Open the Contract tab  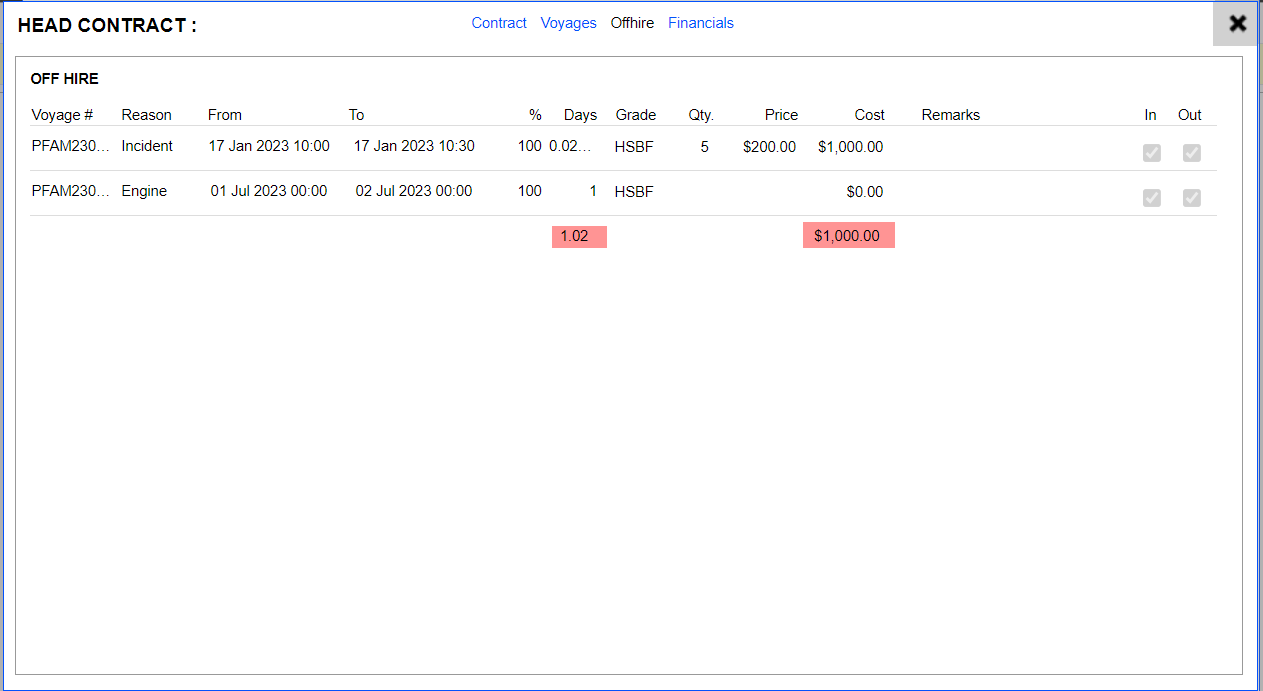click(499, 23)
